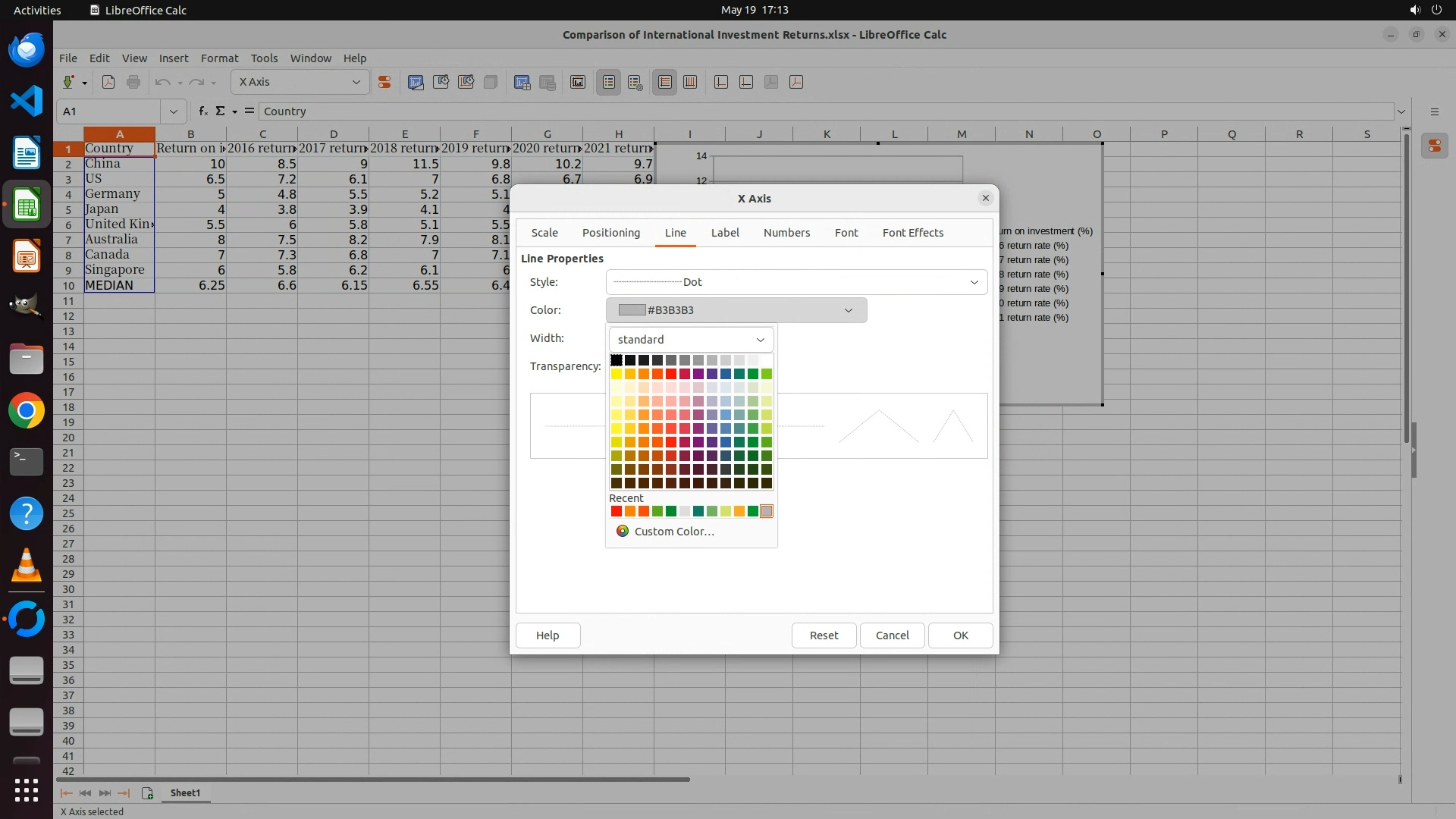This screenshot has width=1456, height=819.
Task: Click Custom Color… option
Action: point(673,531)
